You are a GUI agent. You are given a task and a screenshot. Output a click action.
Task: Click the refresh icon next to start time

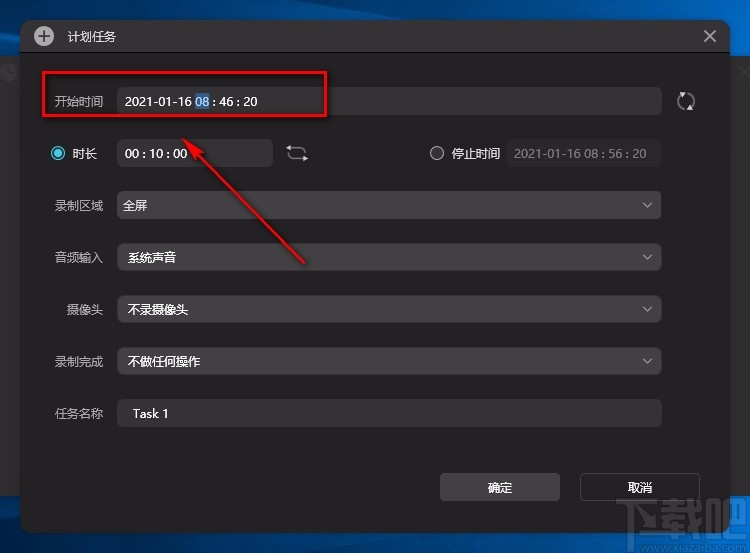click(x=686, y=101)
